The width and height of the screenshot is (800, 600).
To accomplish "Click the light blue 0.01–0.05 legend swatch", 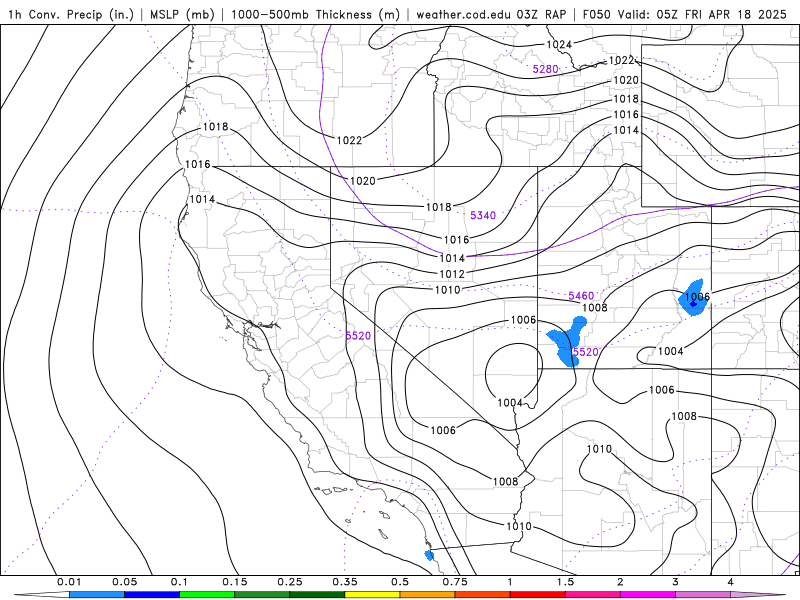I will click(97, 595).
